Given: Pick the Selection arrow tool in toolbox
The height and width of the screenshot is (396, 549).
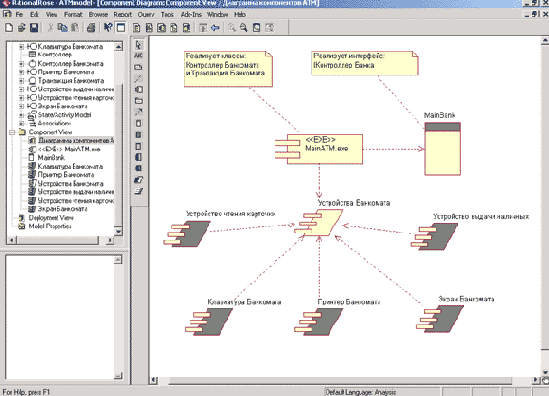Looking at the screenshot, I should click(x=138, y=45).
